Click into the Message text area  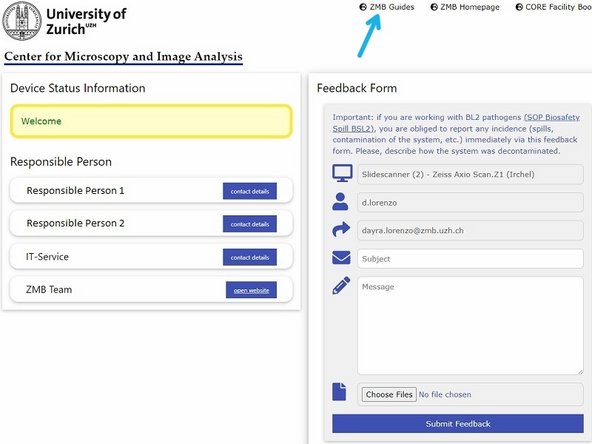click(470, 326)
